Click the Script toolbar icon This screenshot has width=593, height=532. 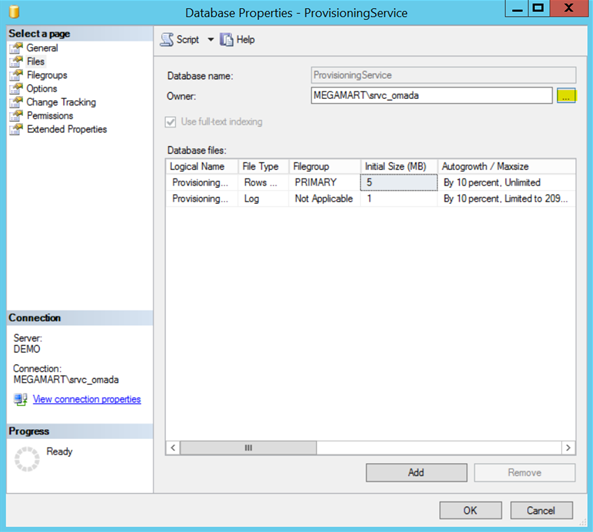[167, 40]
